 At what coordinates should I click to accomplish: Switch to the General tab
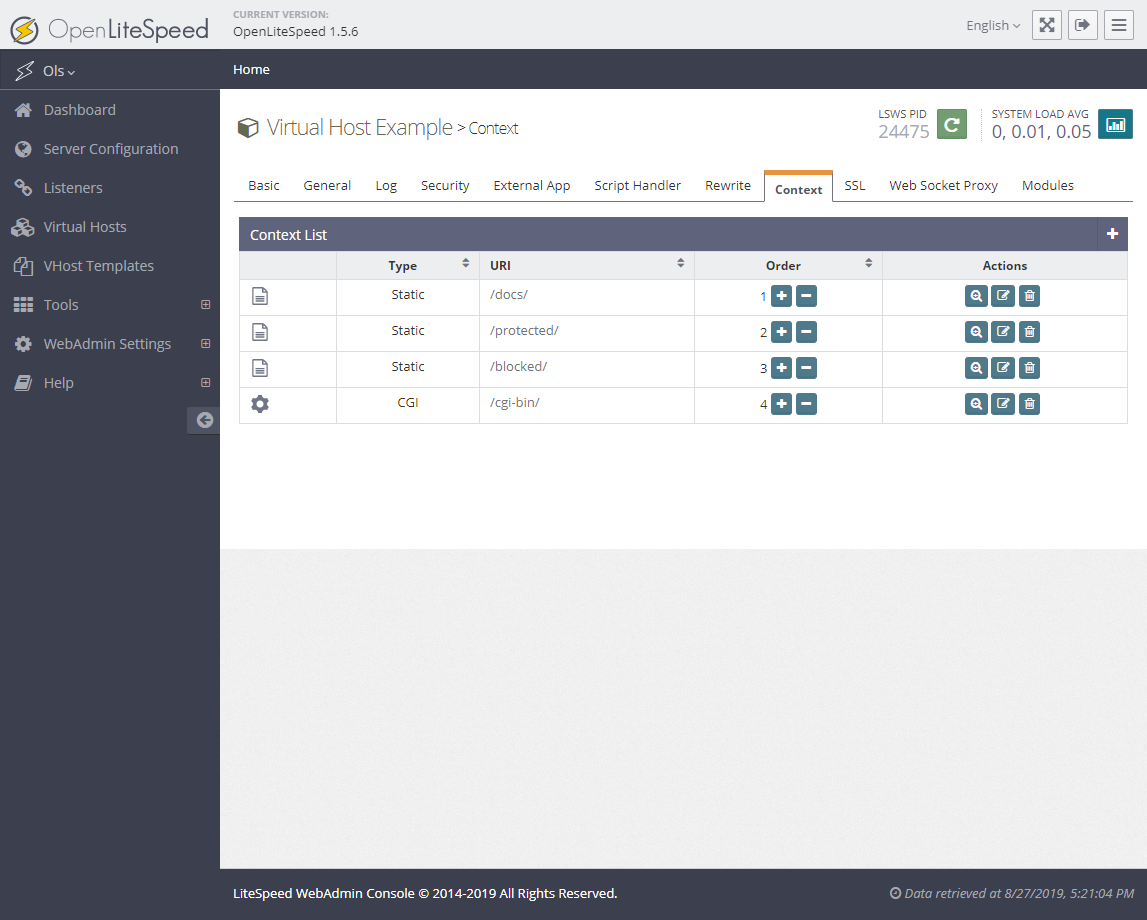327,186
